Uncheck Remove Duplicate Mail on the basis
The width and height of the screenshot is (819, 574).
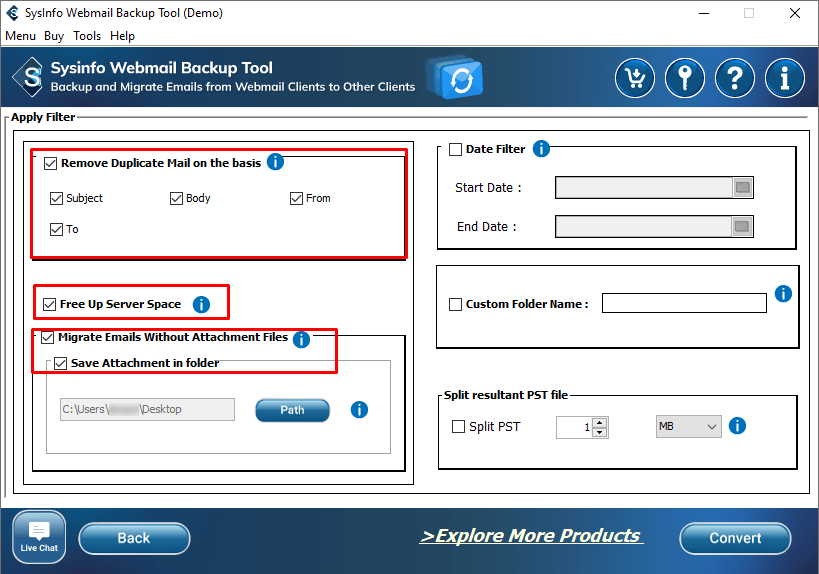[50, 163]
